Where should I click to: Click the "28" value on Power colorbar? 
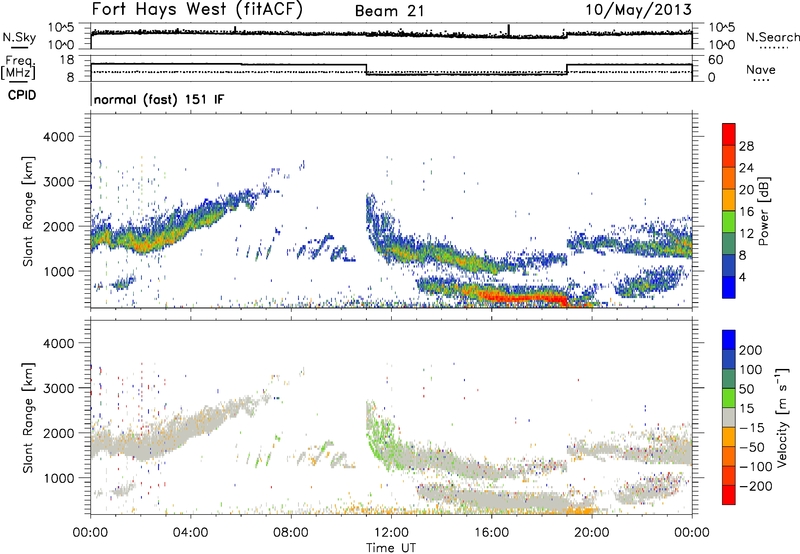click(x=746, y=146)
